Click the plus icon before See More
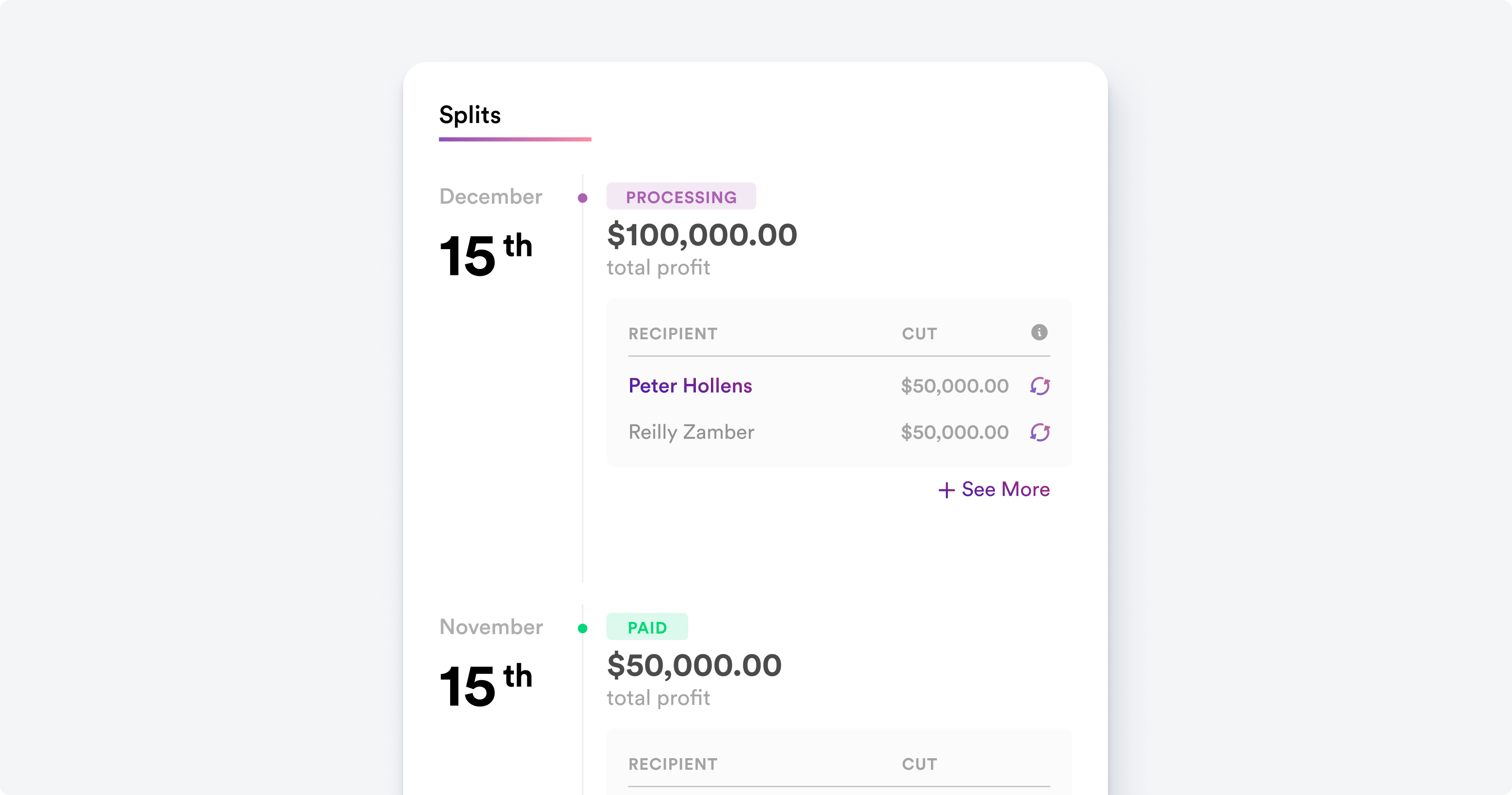The height and width of the screenshot is (795, 1512). [946, 490]
